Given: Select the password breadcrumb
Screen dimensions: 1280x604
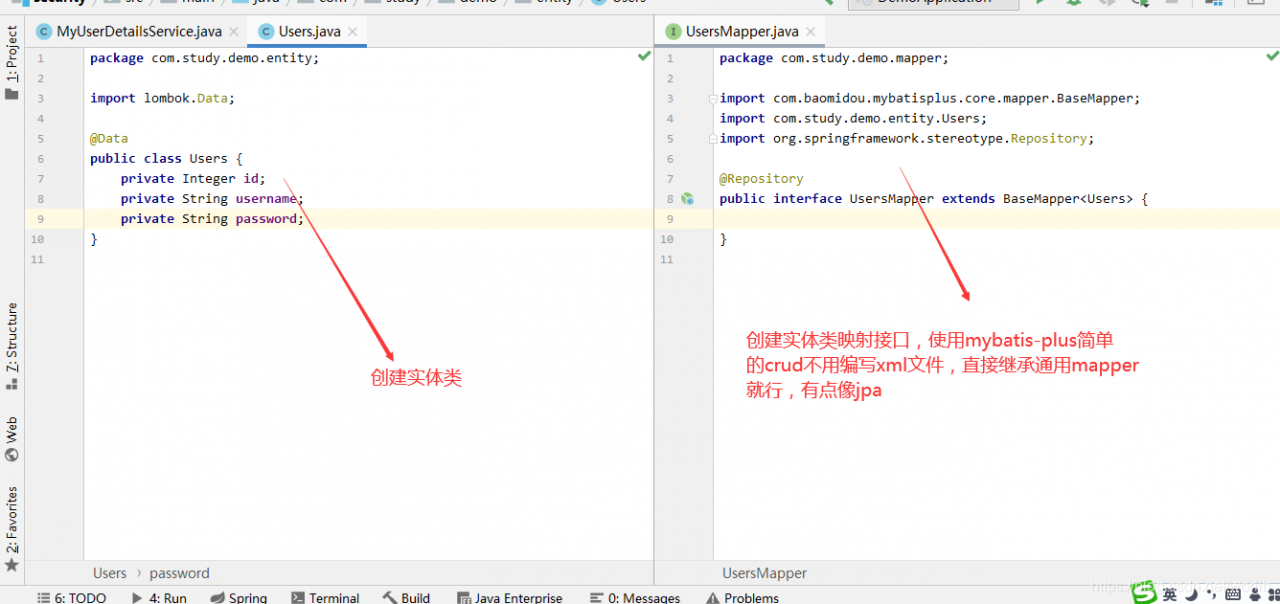Looking at the screenshot, I should pyautogui.click(x=179, y=573).
